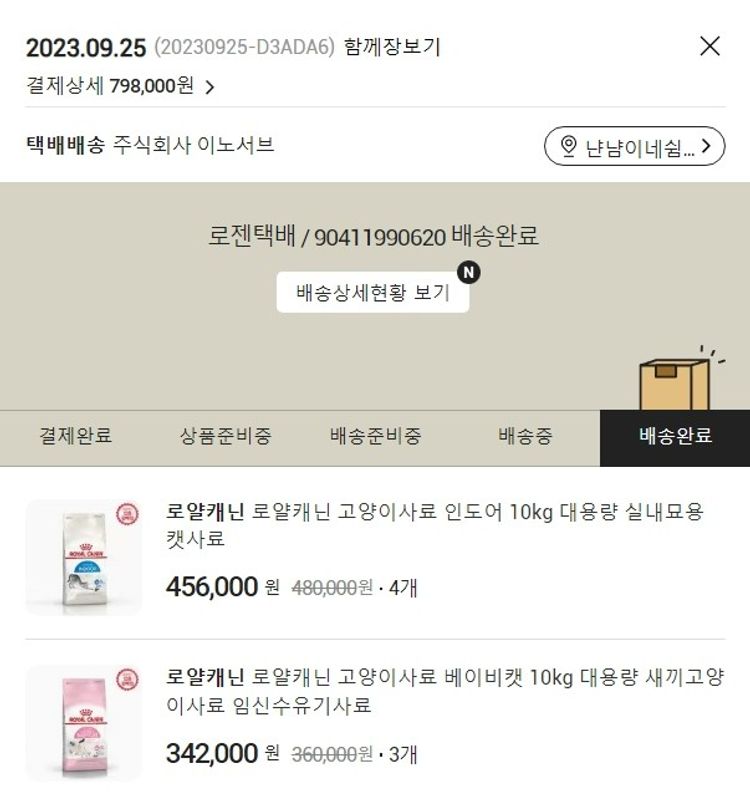Click the delivery box illustration icon
The width and height of the screenshot is (750, 808).
point(679,380)
